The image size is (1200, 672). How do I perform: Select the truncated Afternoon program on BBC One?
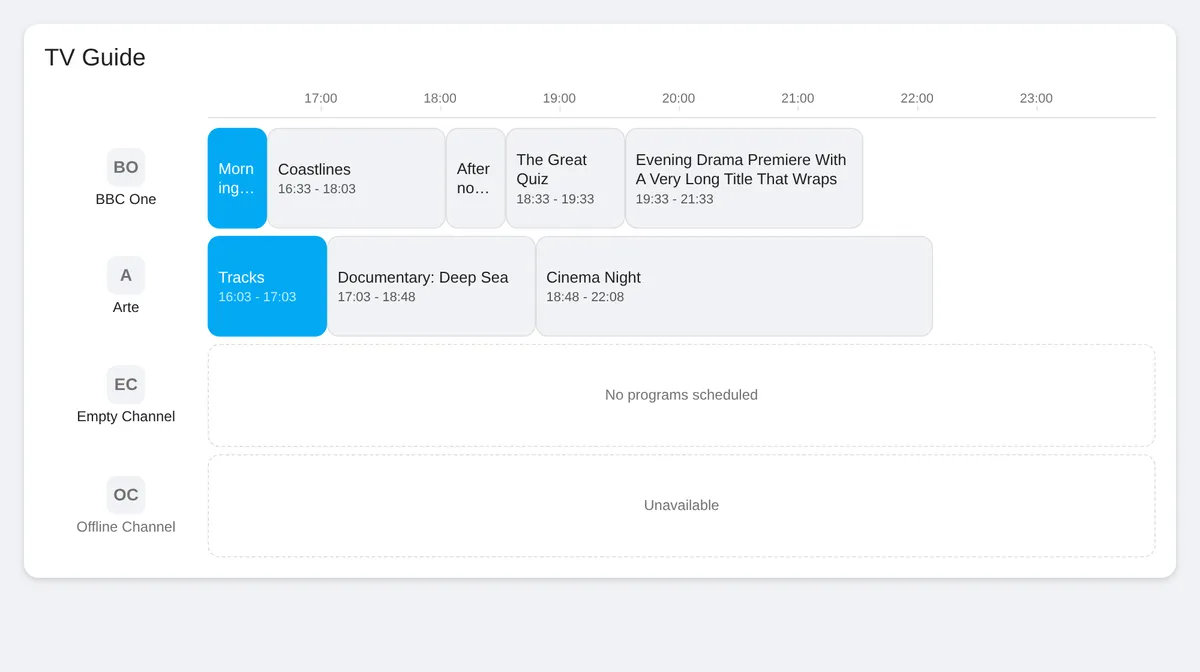pos(476,178)
